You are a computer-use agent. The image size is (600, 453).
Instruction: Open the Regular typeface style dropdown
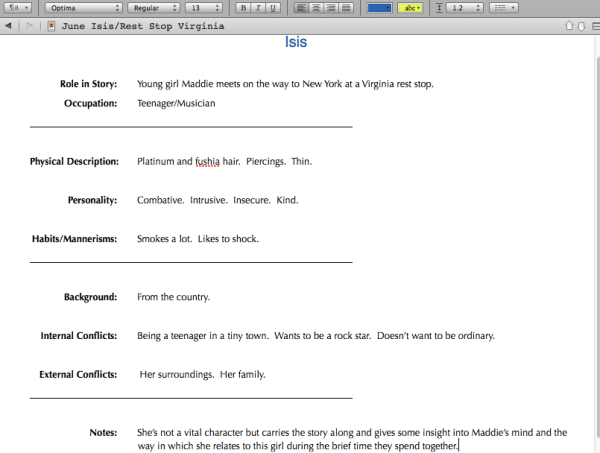pyautogui.click(x=153, y=8)
